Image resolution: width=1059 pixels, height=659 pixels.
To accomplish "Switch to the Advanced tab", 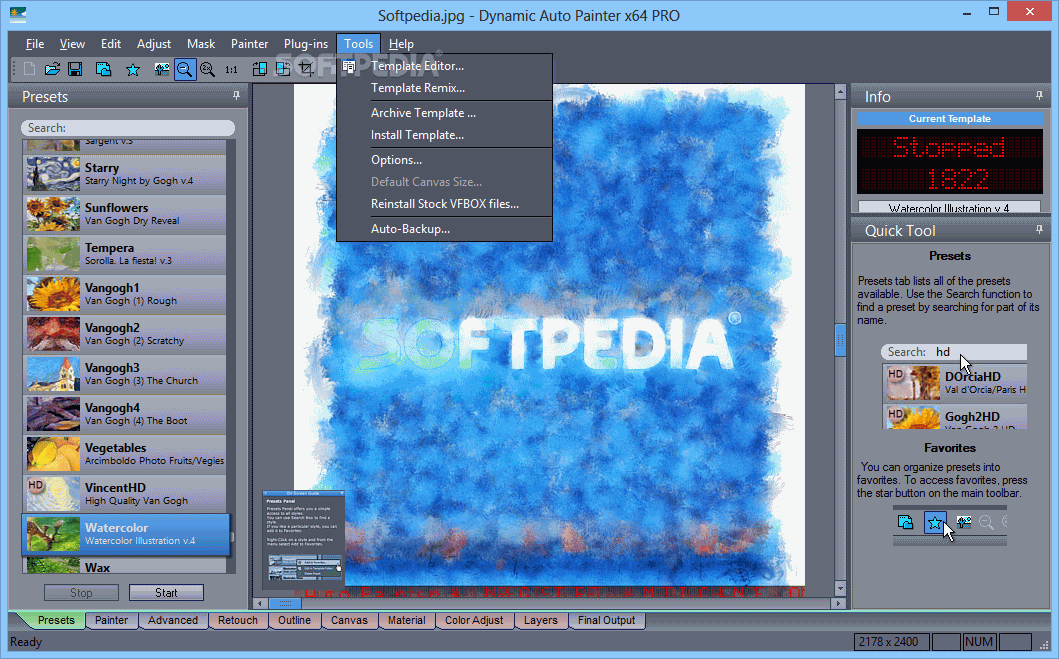I will pos(173,621).
